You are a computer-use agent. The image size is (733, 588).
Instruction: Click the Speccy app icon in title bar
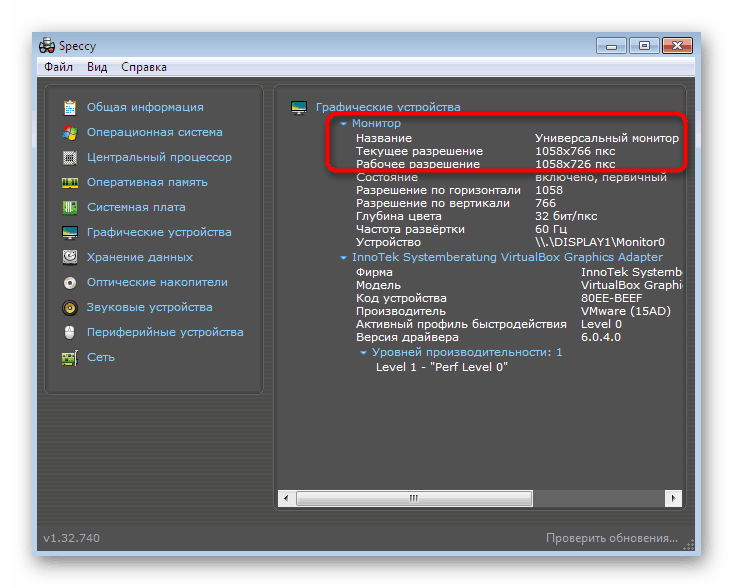click(x=47, y=46)
